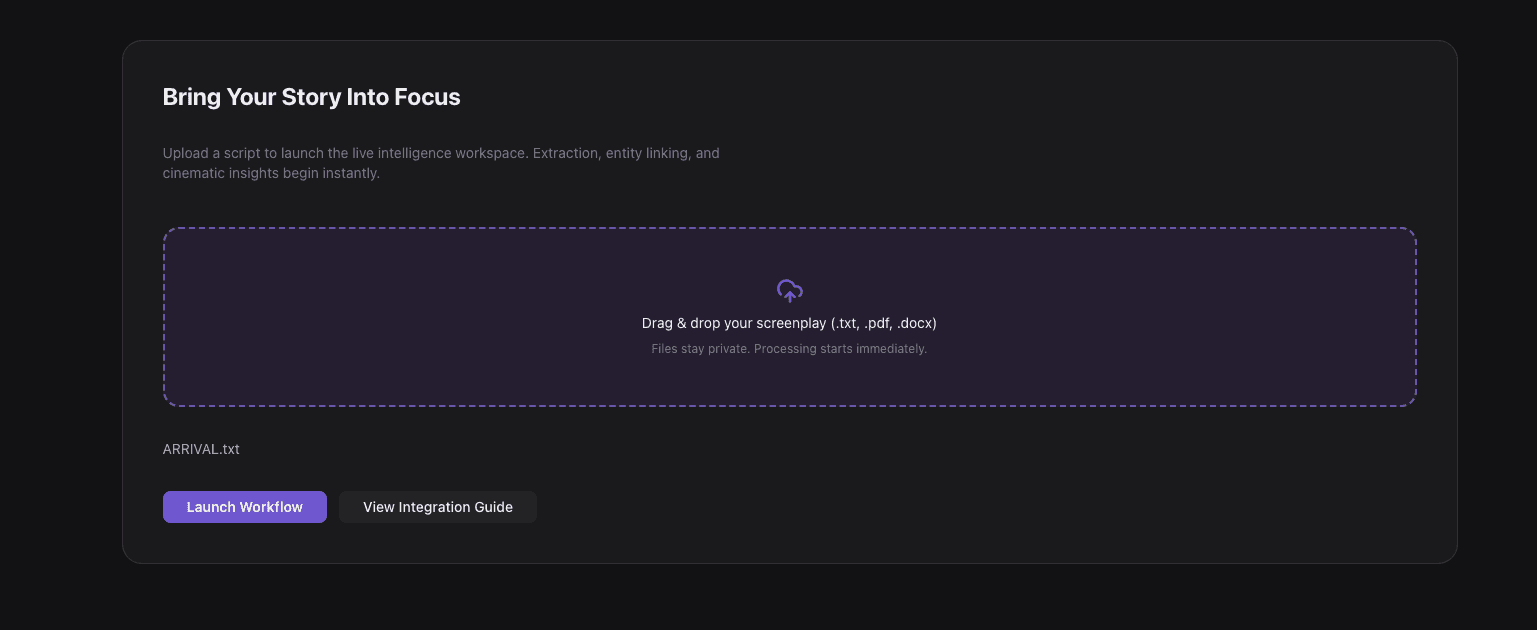This screenshot has width=1537, height=630.
Task: Click the 'Upload a script to launch' description line
Action: [345, 153]
